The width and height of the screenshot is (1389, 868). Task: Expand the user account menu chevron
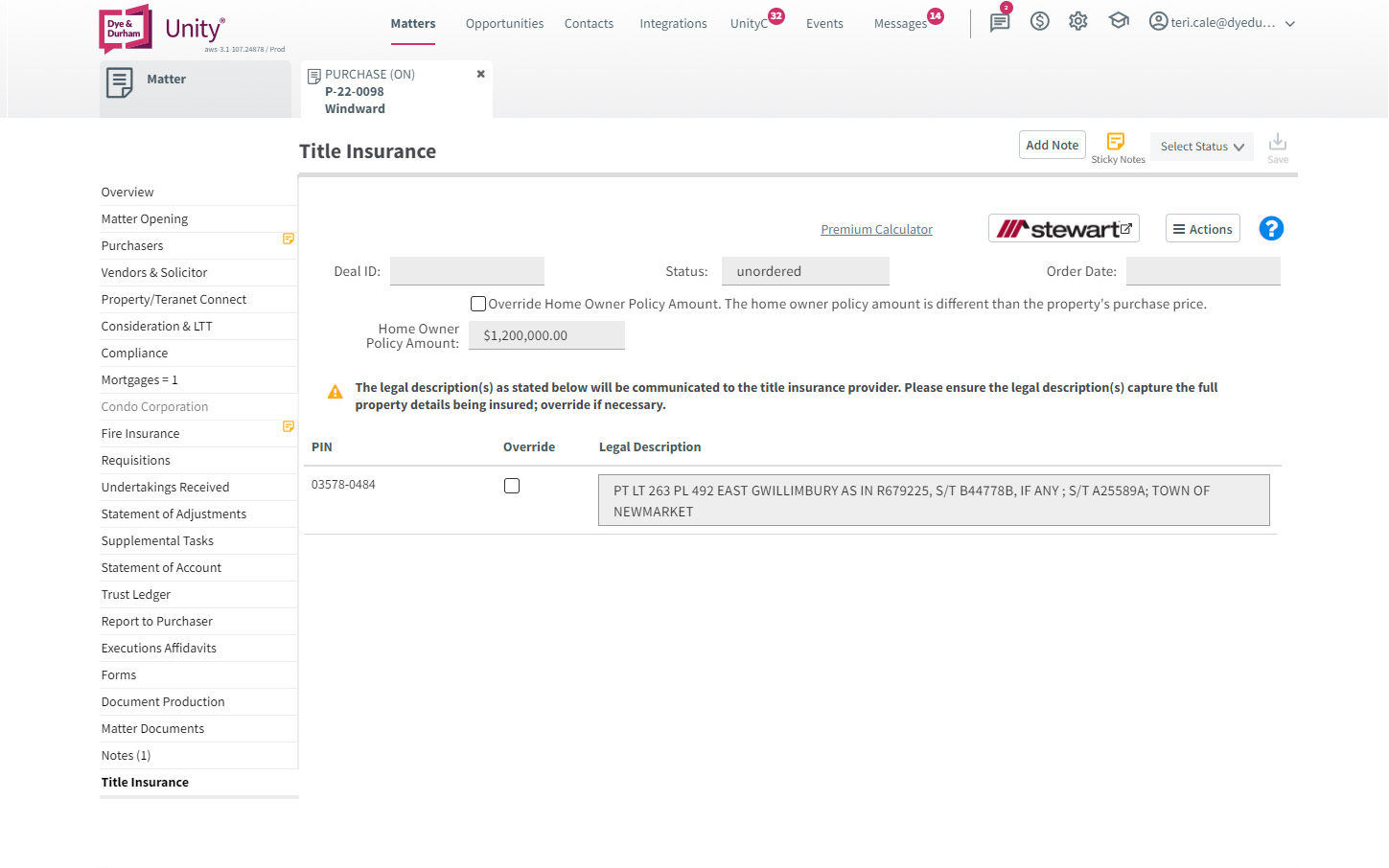point(1290,22)
